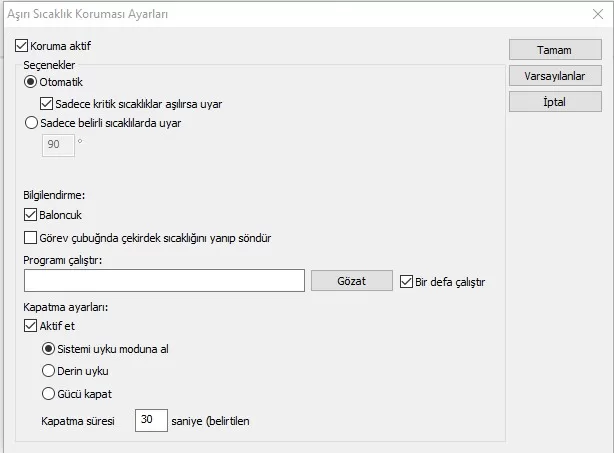
Task: Uncheck Aktif et under Kapatma ayarları
Action: (x=29, y=326)
